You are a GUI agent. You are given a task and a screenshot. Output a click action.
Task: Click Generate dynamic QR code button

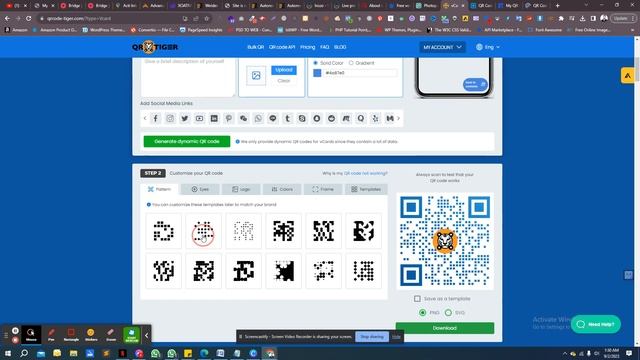[x=187, y=142]
